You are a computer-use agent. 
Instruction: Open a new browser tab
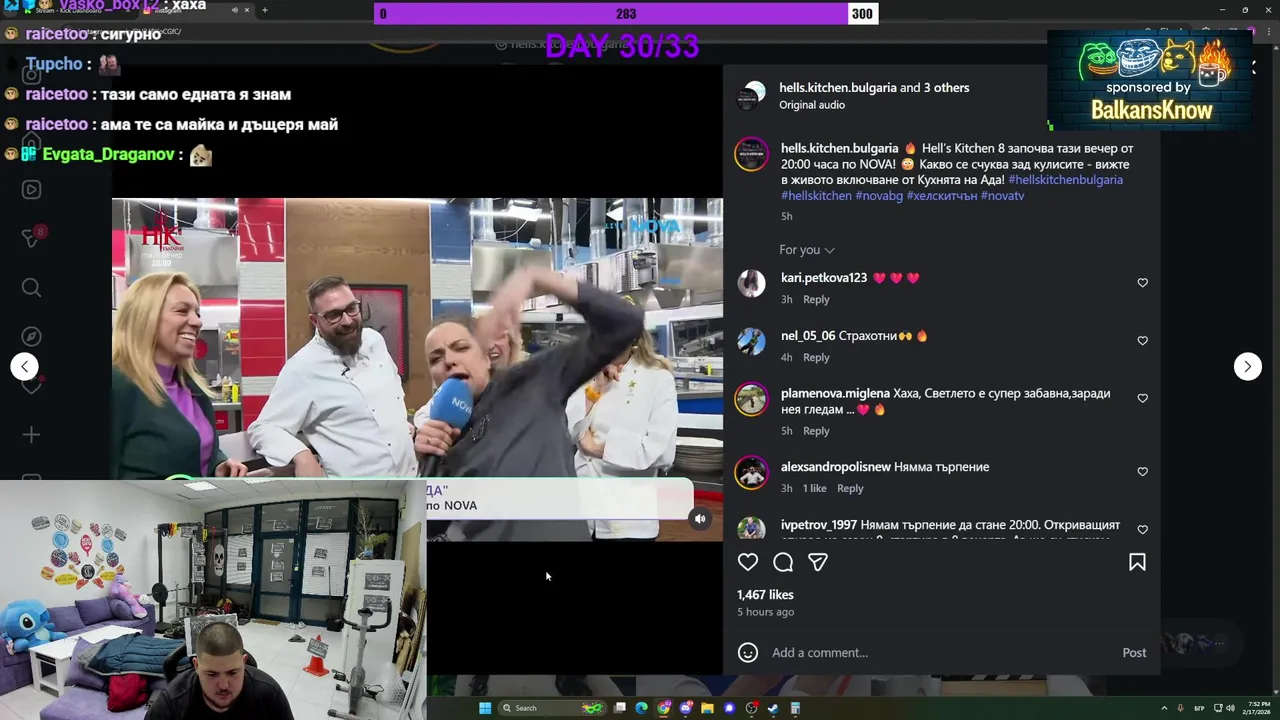265,10
